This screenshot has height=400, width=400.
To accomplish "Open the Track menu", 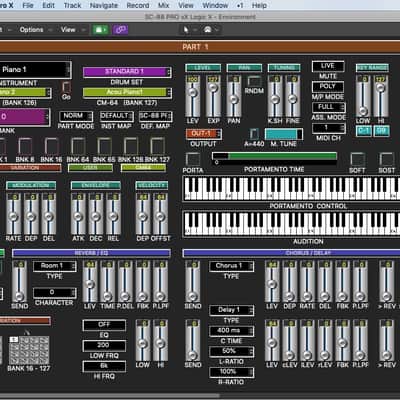I will coord(72,5).
